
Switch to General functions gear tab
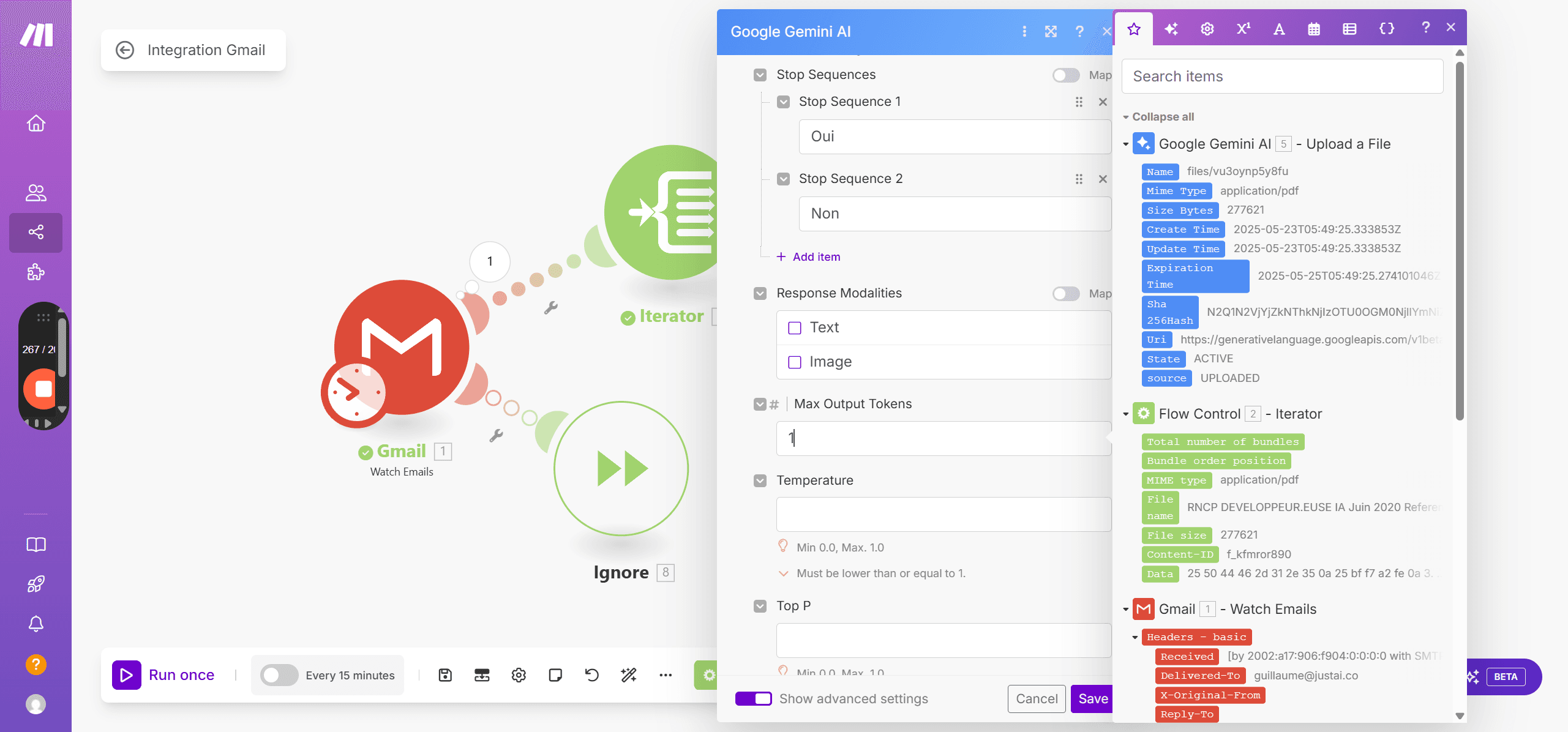point(1207,29)
